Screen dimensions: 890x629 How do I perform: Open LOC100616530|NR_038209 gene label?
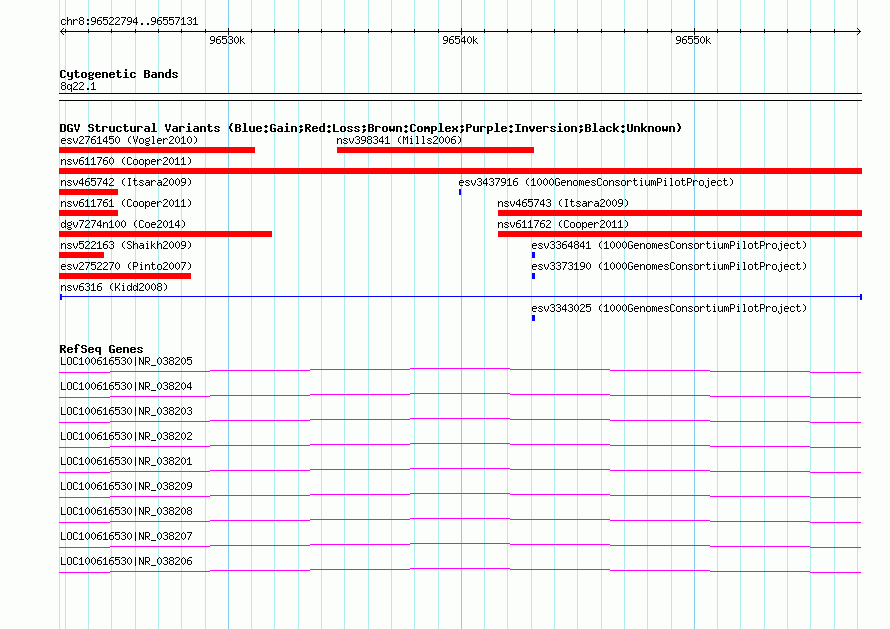tap(126, 486)
